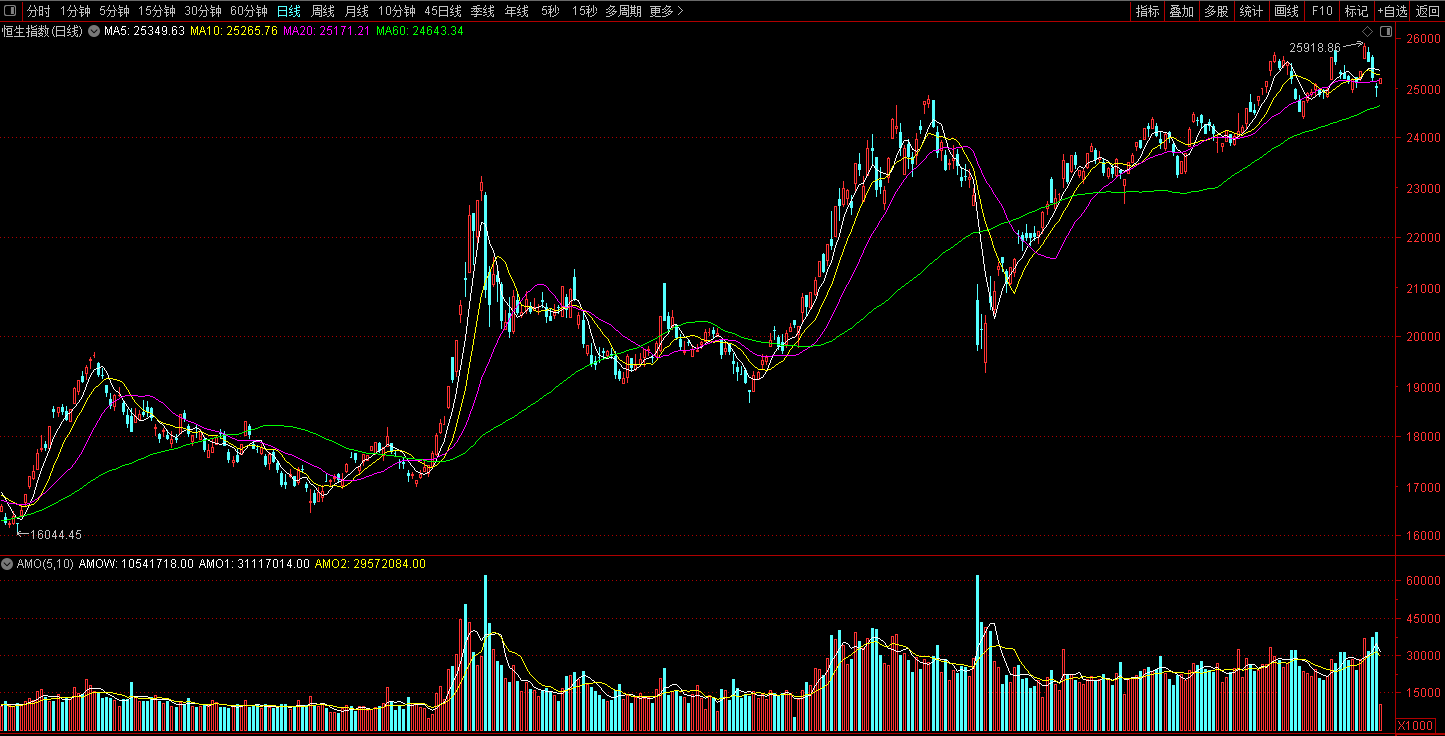Open the F10 company info page
The width and height of the screenshot is (1445, 736).
pyautogui.click(x=1322, y=11)
